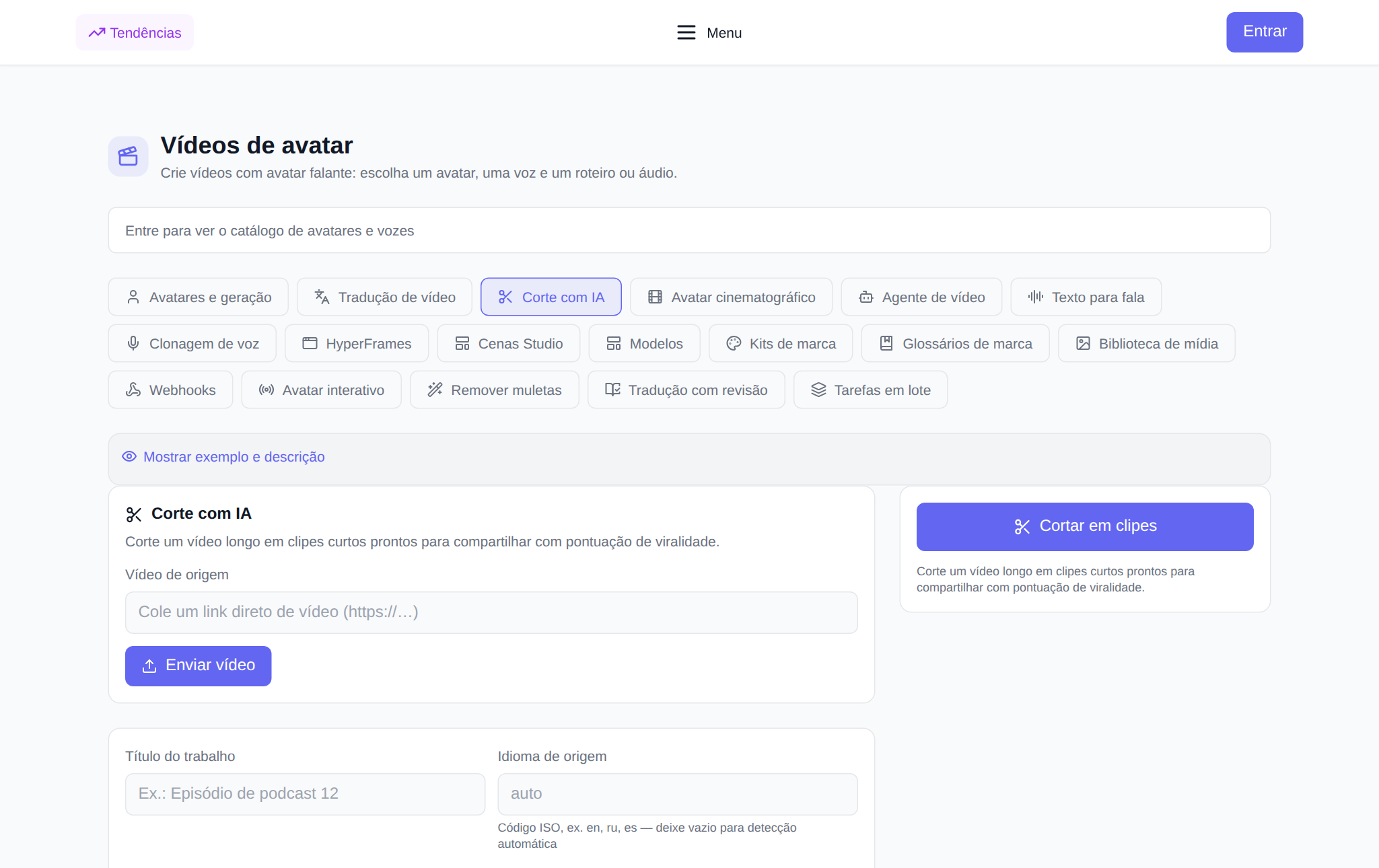The height and width of the screenshot is (868, 1379).
Task: Click the window icon in HyperFrames
Action: click(310, 343)
